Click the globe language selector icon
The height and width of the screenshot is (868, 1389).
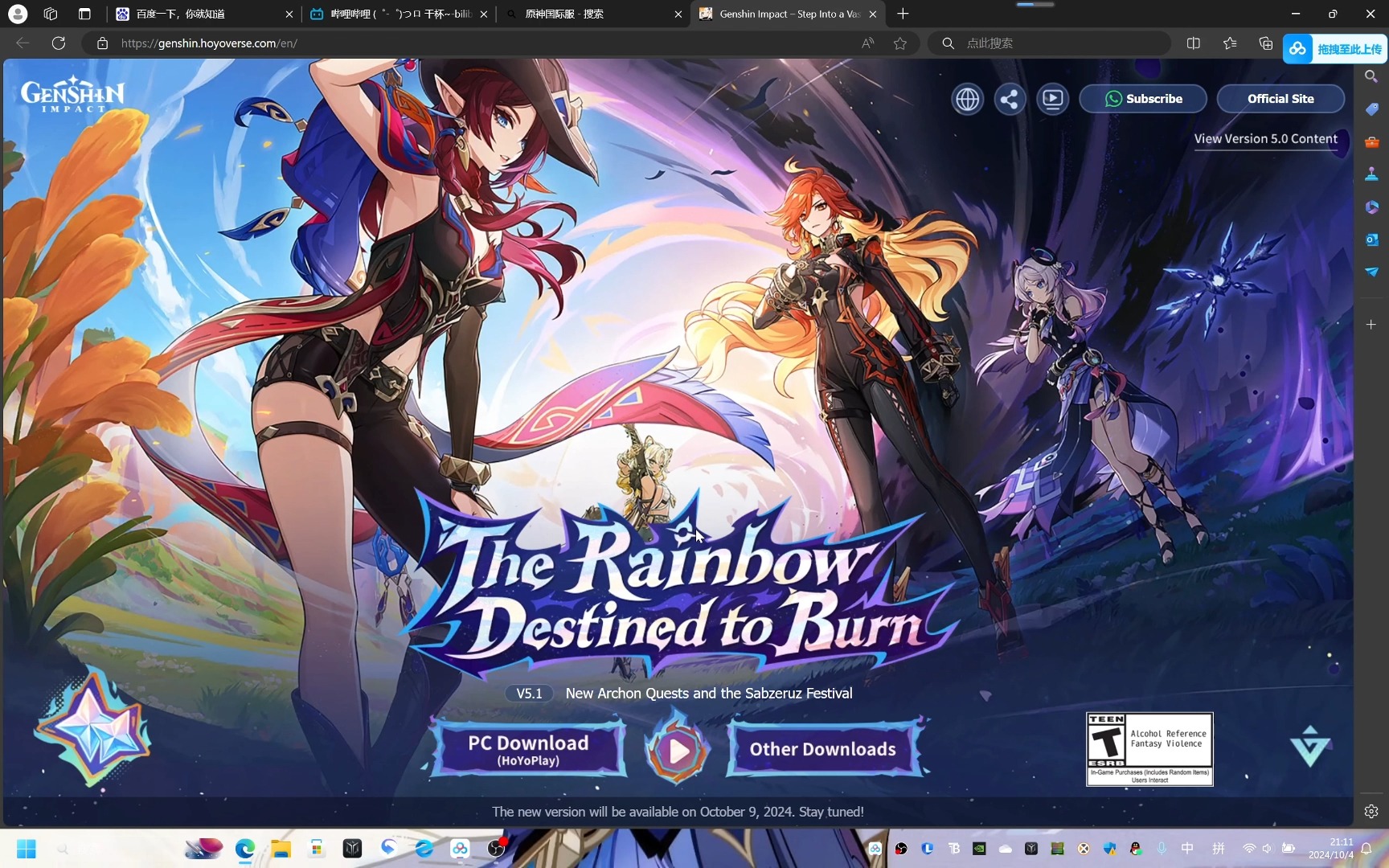point(967,99)
